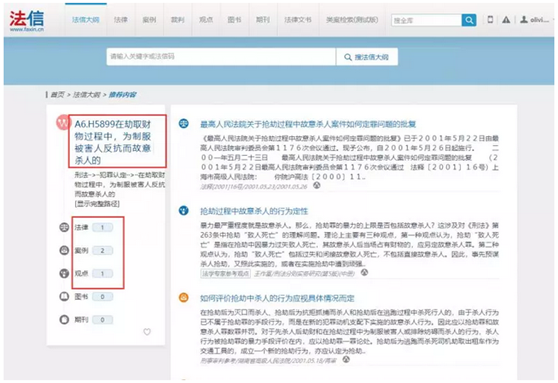Open the 法律 tab in top navigation
This screenshot has width=558, height=383.
121,20
